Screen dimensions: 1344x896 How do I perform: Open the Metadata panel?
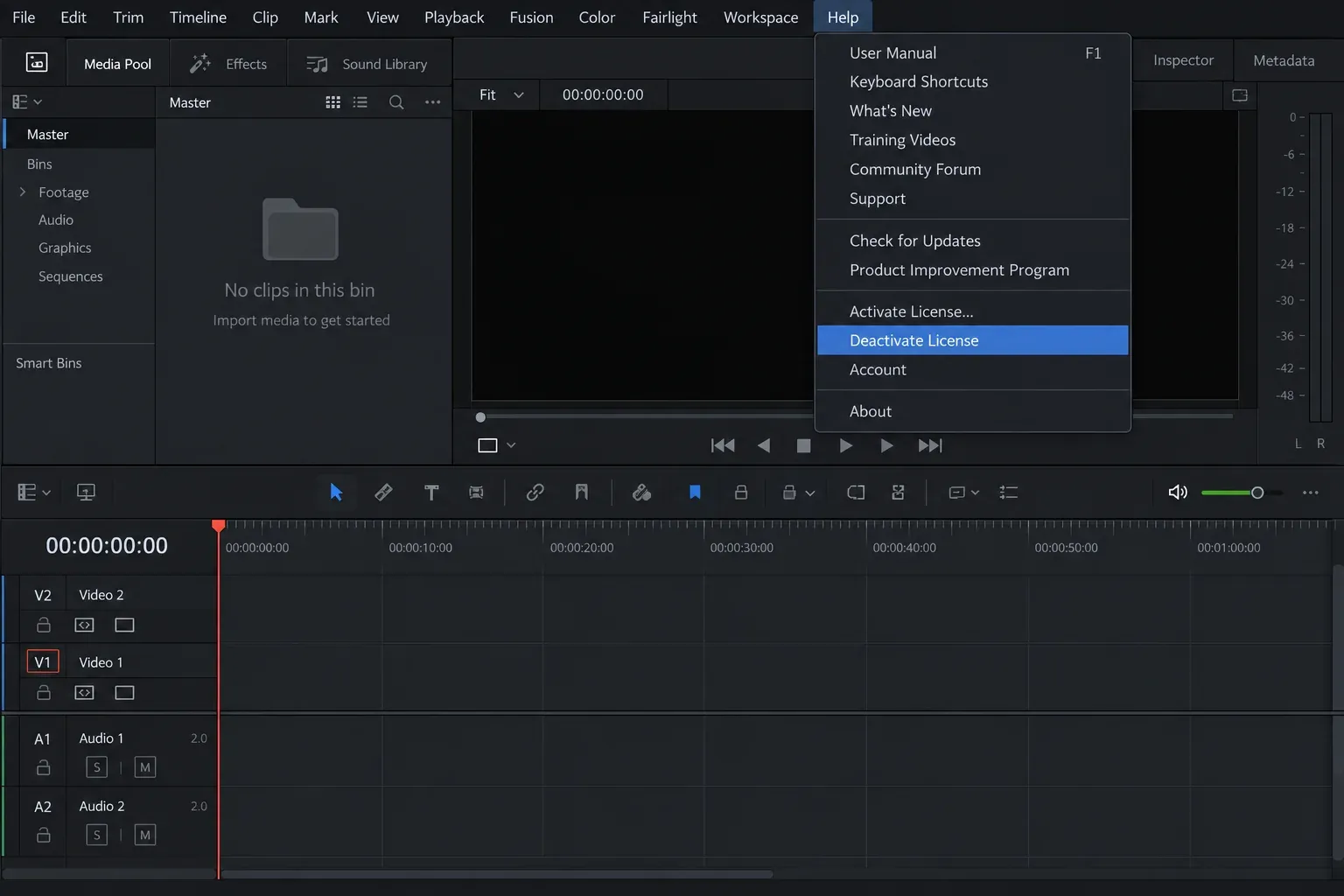click(x=1284, y=60)
